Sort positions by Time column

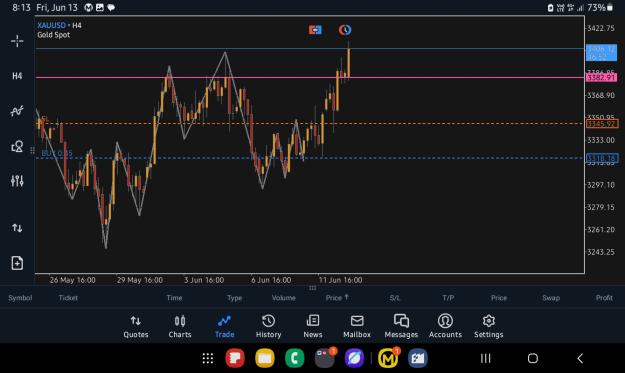point(174,298)
